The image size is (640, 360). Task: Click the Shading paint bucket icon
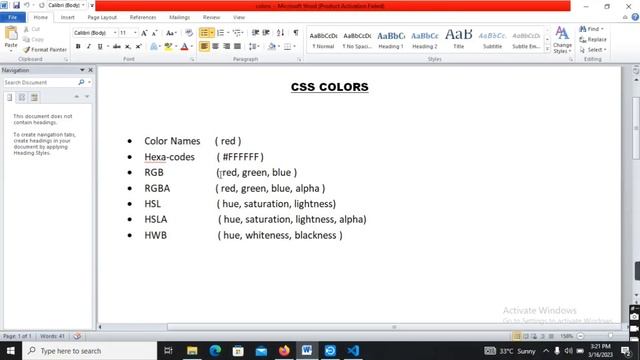pyautogui.click(x=272, y=47)
